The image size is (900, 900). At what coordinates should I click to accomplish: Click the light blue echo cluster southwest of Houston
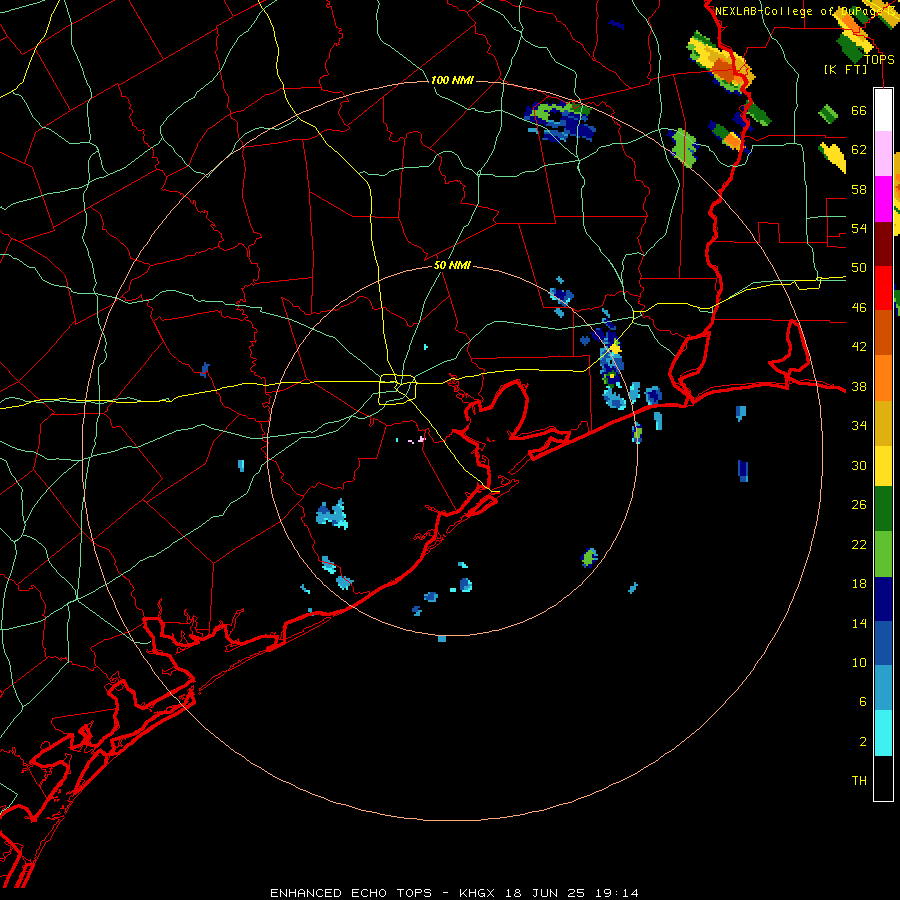(x=332, y=514)
